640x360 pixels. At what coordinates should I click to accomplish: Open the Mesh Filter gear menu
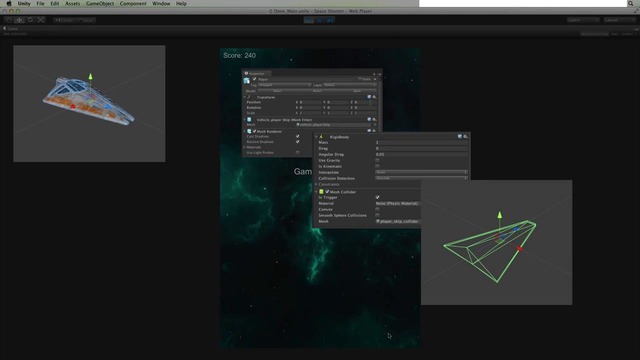[374, 119]
